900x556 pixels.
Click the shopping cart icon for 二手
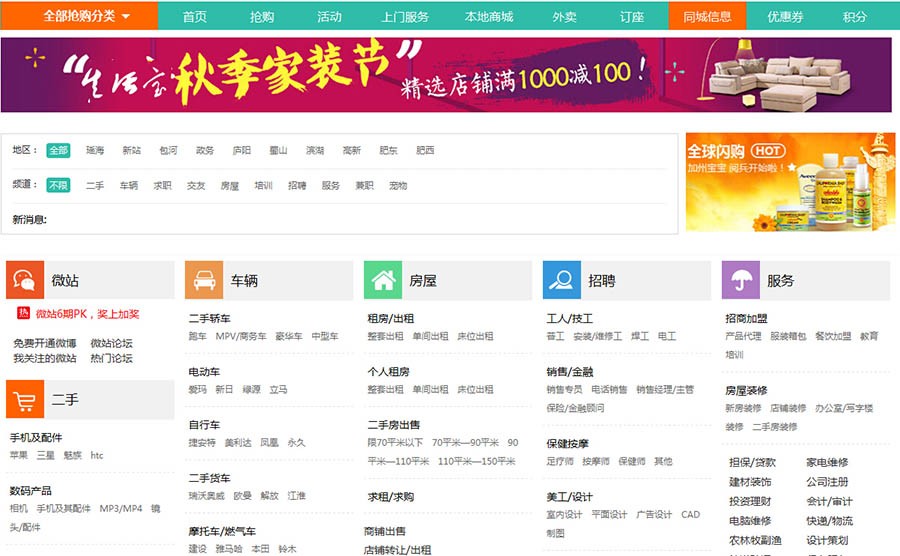(25, 399)
